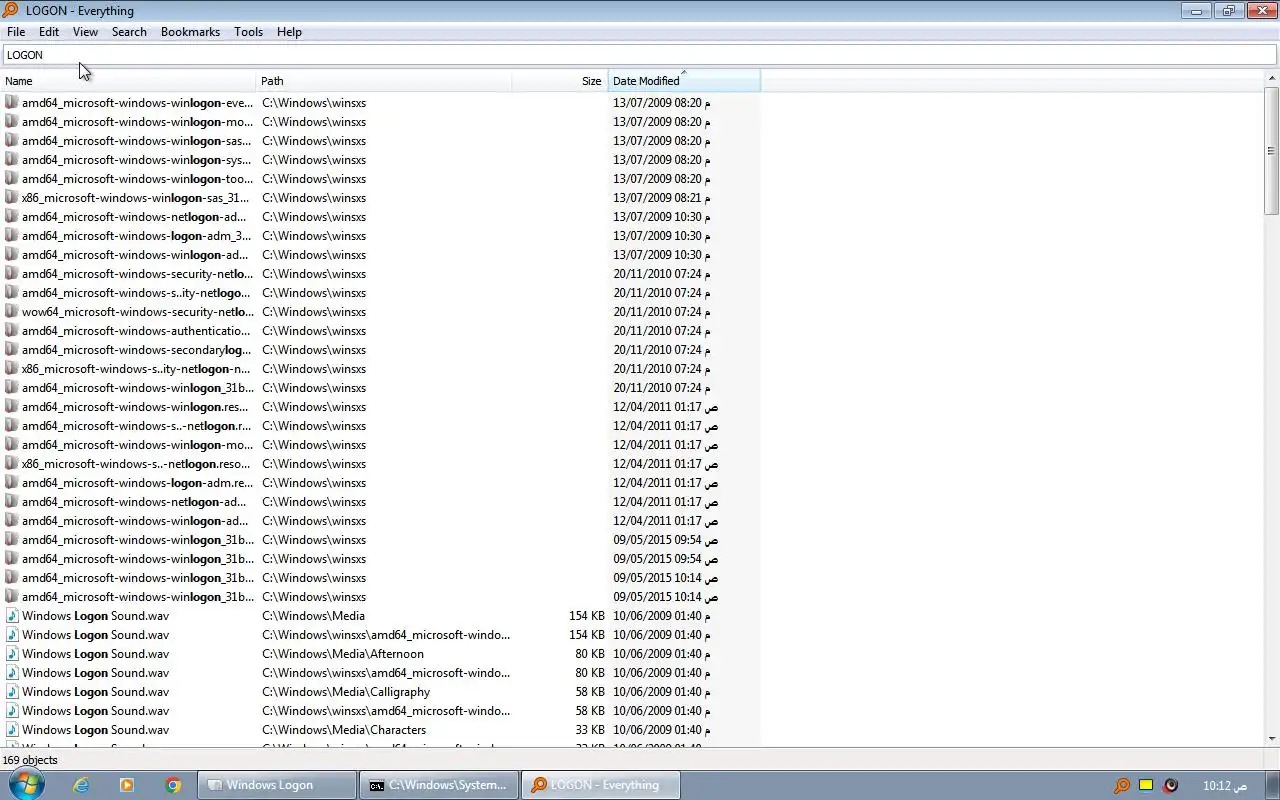1280x800 pixels.
Task: Select amd64_microsoft-windows-s..-netlogon.r... entry
Action: pyautogui.click(x=136, y=426)
